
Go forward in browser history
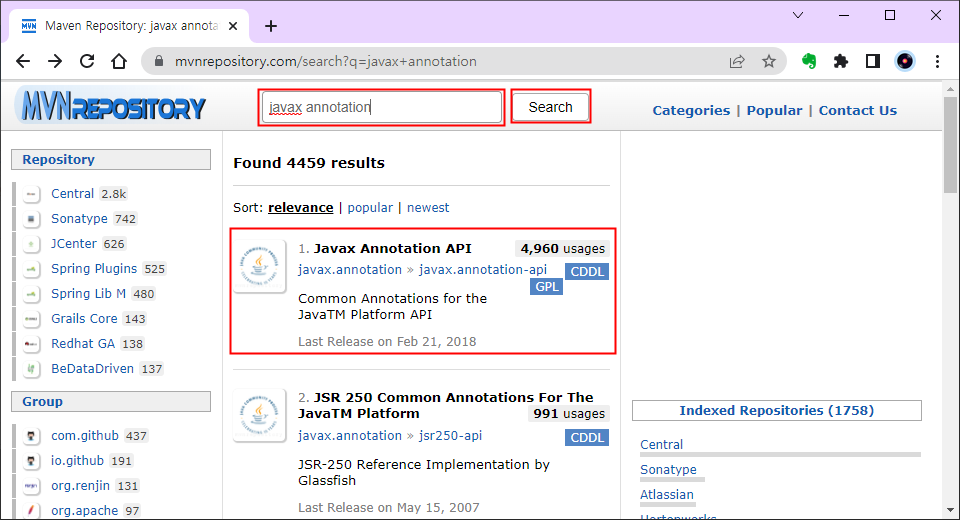(55, 61)
